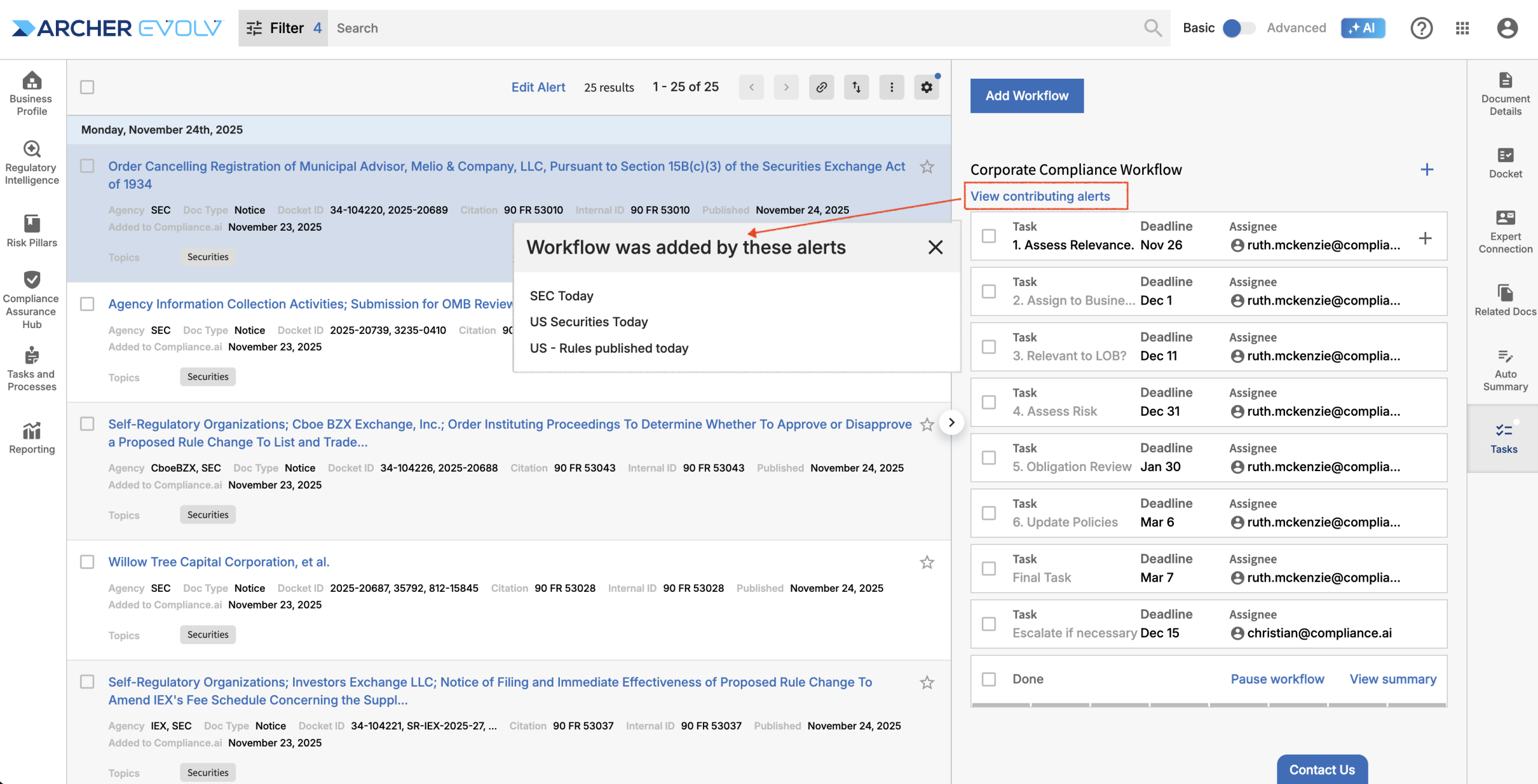This screenshot has height=784, width=1538.
Task: Click the Add Workflow button
Action: [1027, 96]
